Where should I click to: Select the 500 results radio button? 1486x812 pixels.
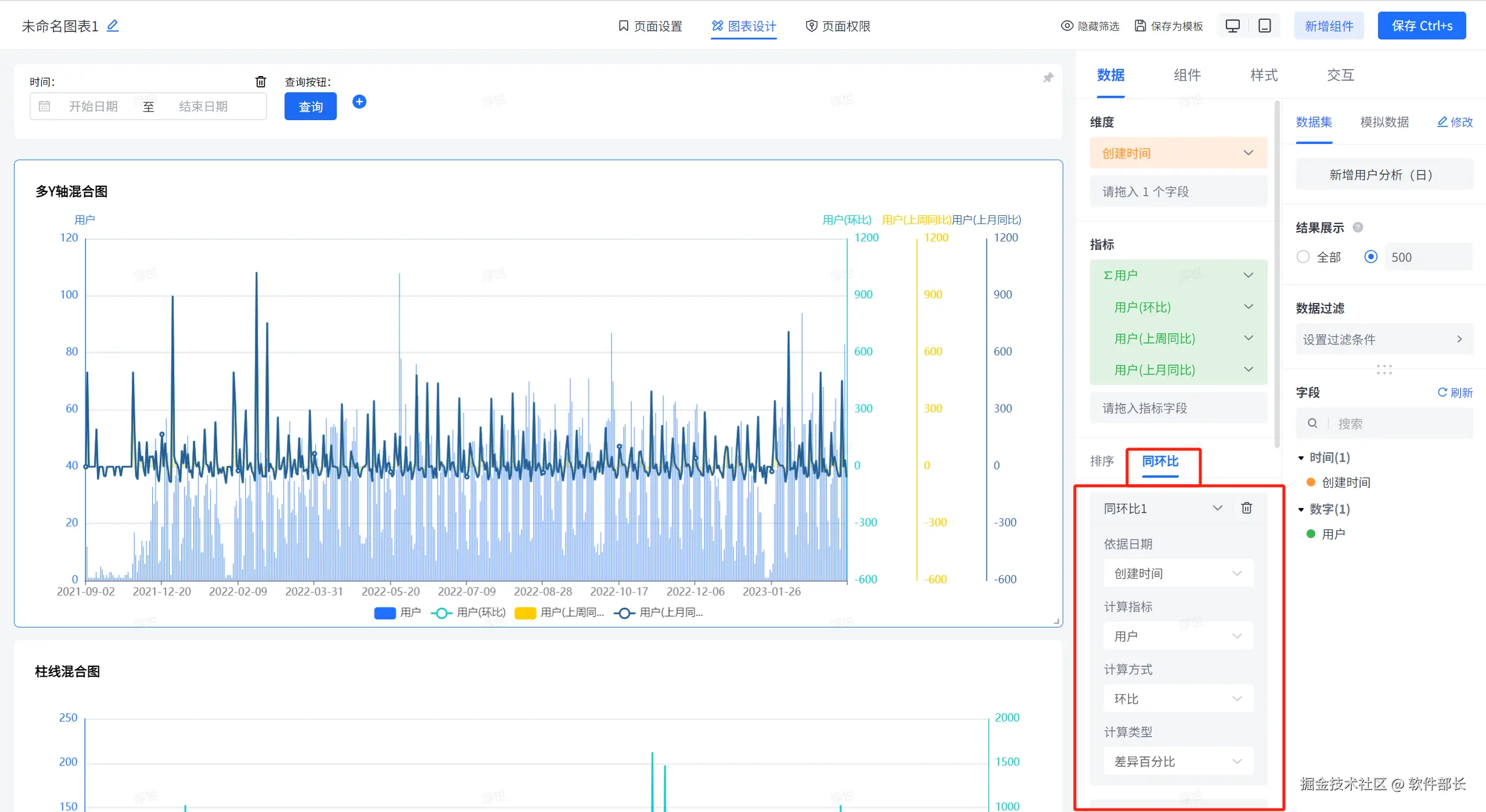tap(1370, 257)
